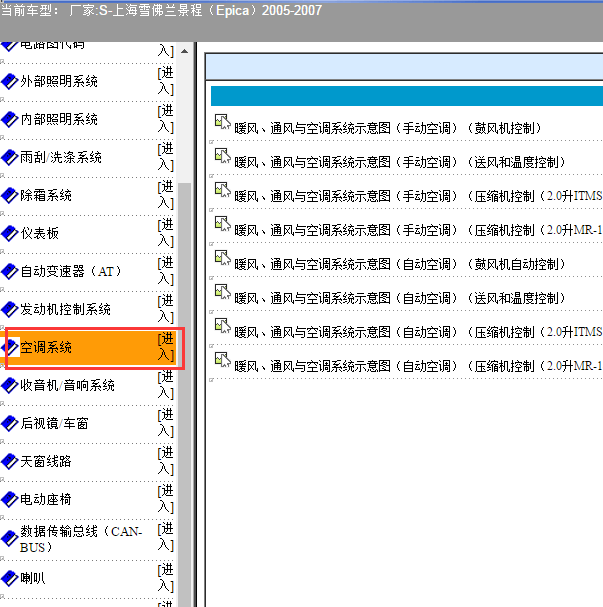The image size is (603, 607).
Task: Open 发动机控制系统 category
Action: 65,309
